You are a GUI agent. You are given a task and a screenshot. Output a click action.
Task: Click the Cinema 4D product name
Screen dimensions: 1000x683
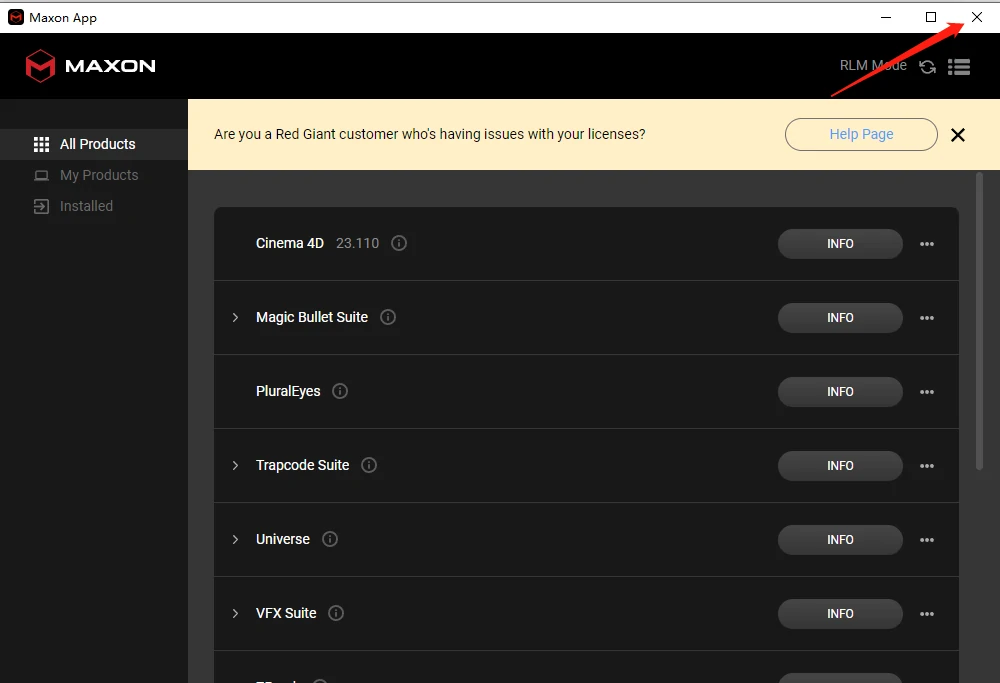point(290,243)
